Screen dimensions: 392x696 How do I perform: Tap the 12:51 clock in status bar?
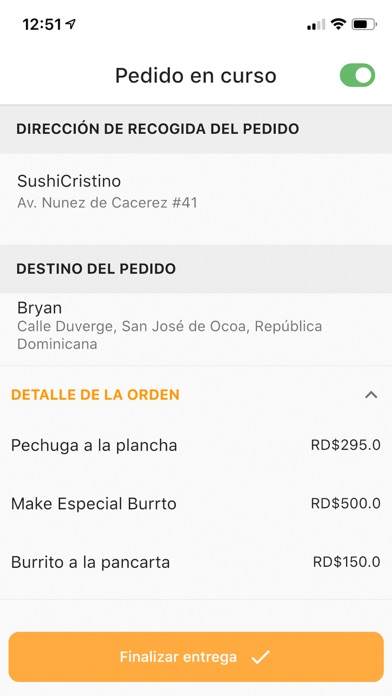[x=42, y=24]
